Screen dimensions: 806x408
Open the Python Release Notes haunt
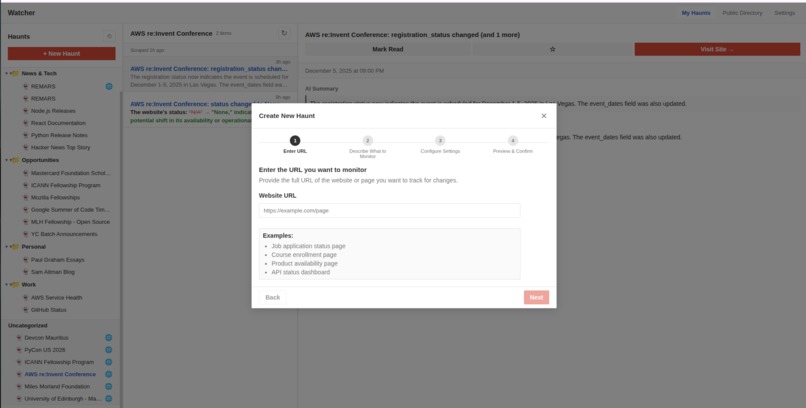click(x=59, y=136)
